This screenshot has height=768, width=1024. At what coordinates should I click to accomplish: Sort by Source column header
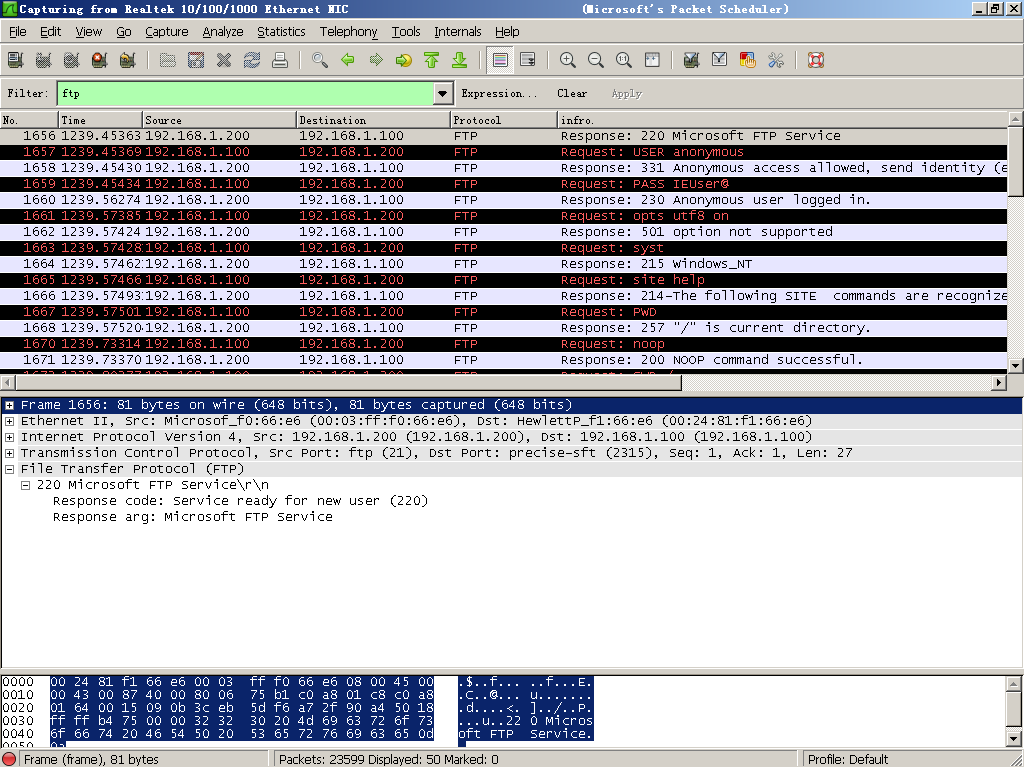point(219,120)
